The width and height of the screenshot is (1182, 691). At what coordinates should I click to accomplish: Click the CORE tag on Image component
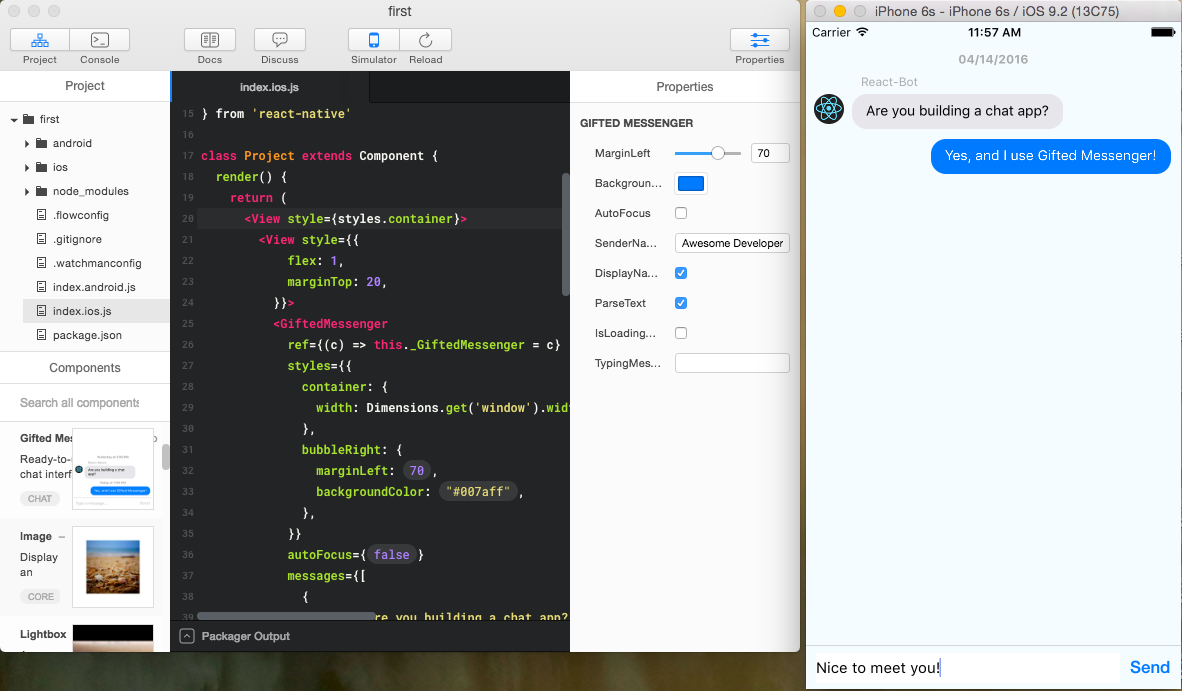(x=41, y=596)
